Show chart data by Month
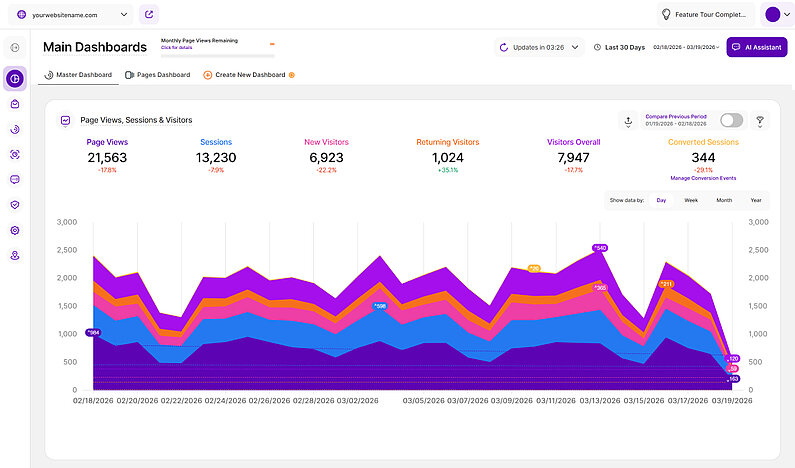 [724, 200]
